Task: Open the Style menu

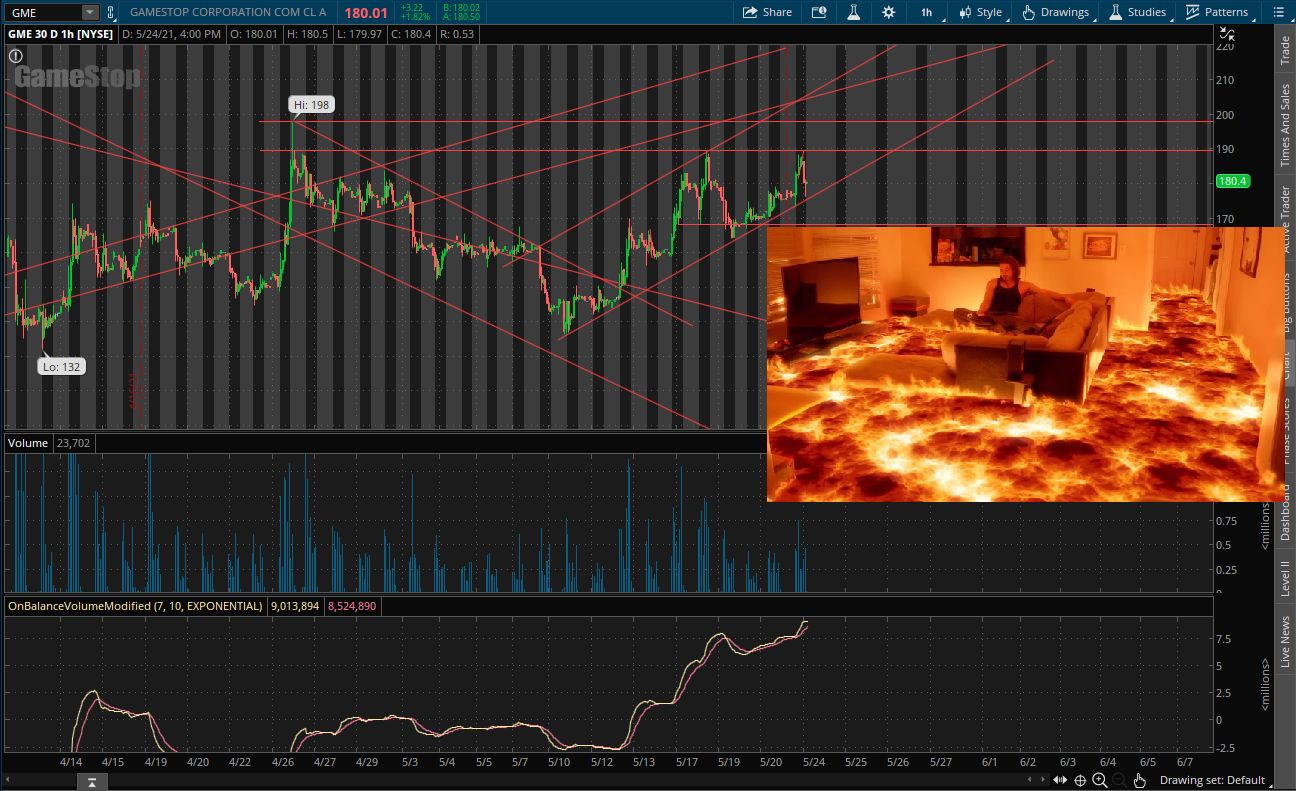Action: [979, 12]
